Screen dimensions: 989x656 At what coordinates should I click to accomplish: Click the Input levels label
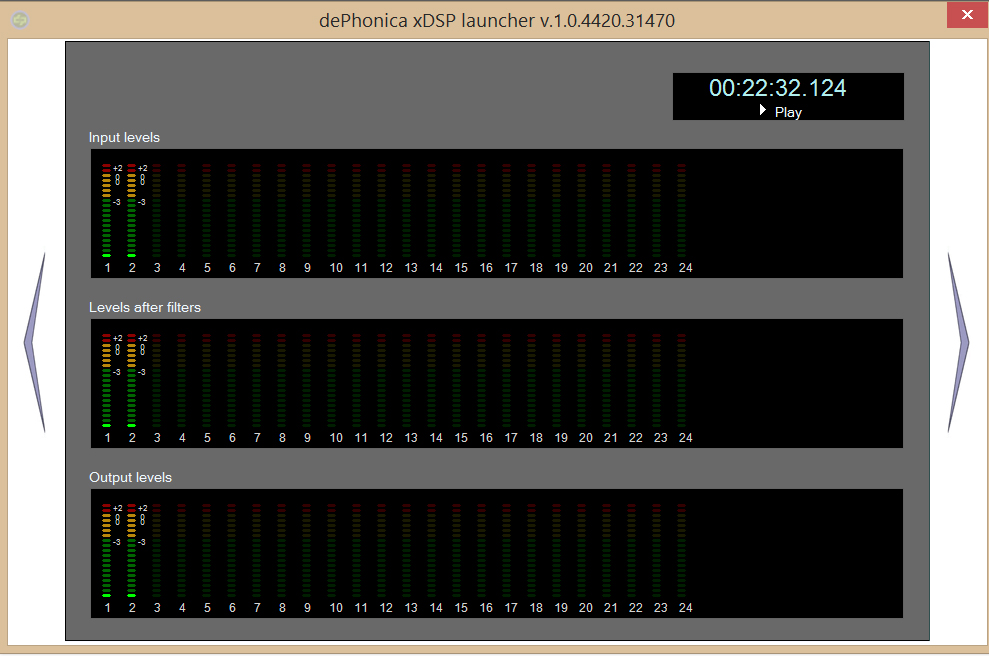click(124, 138)
